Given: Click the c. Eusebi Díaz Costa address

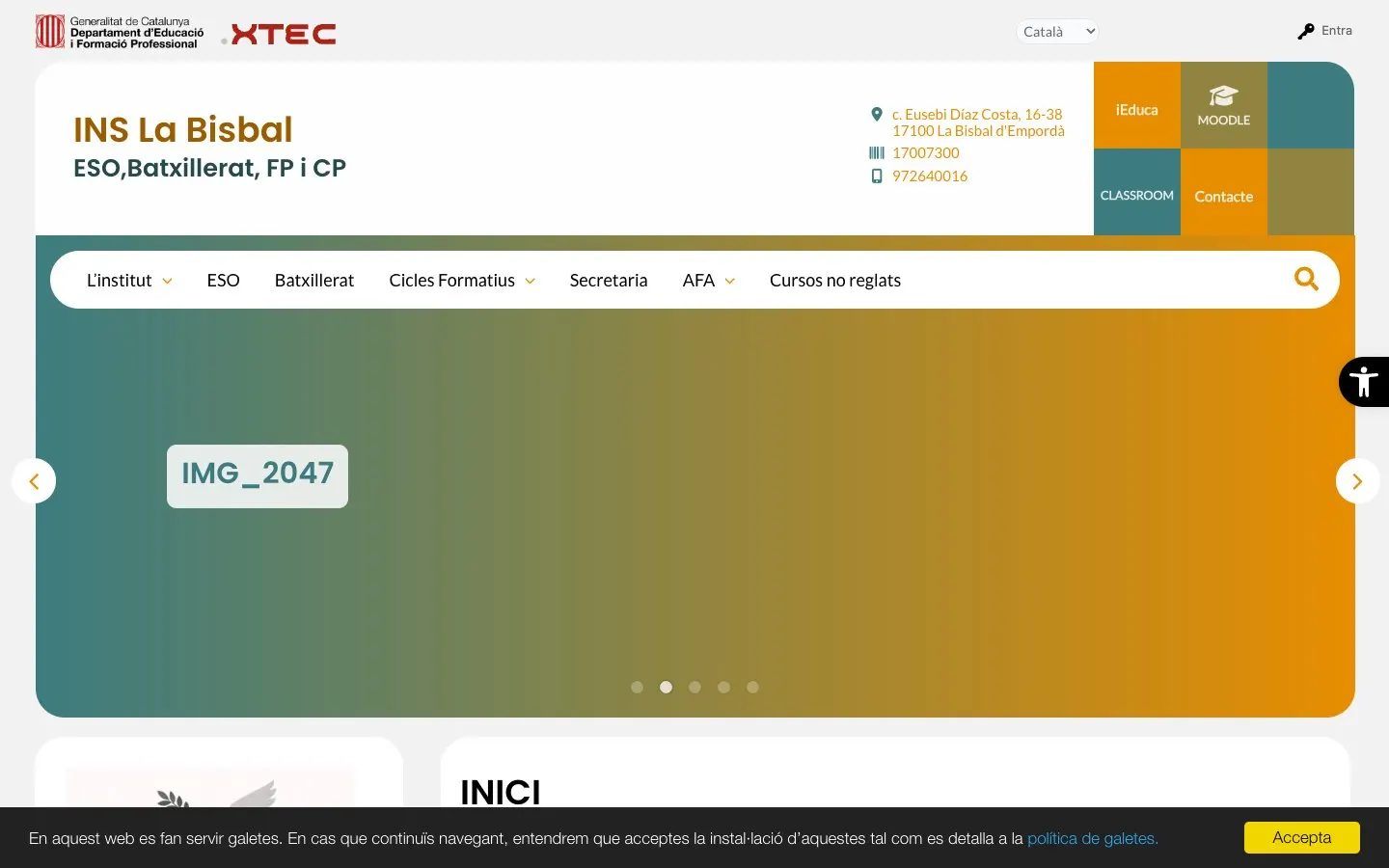Looking at the screenshot, I should point(978,122).
